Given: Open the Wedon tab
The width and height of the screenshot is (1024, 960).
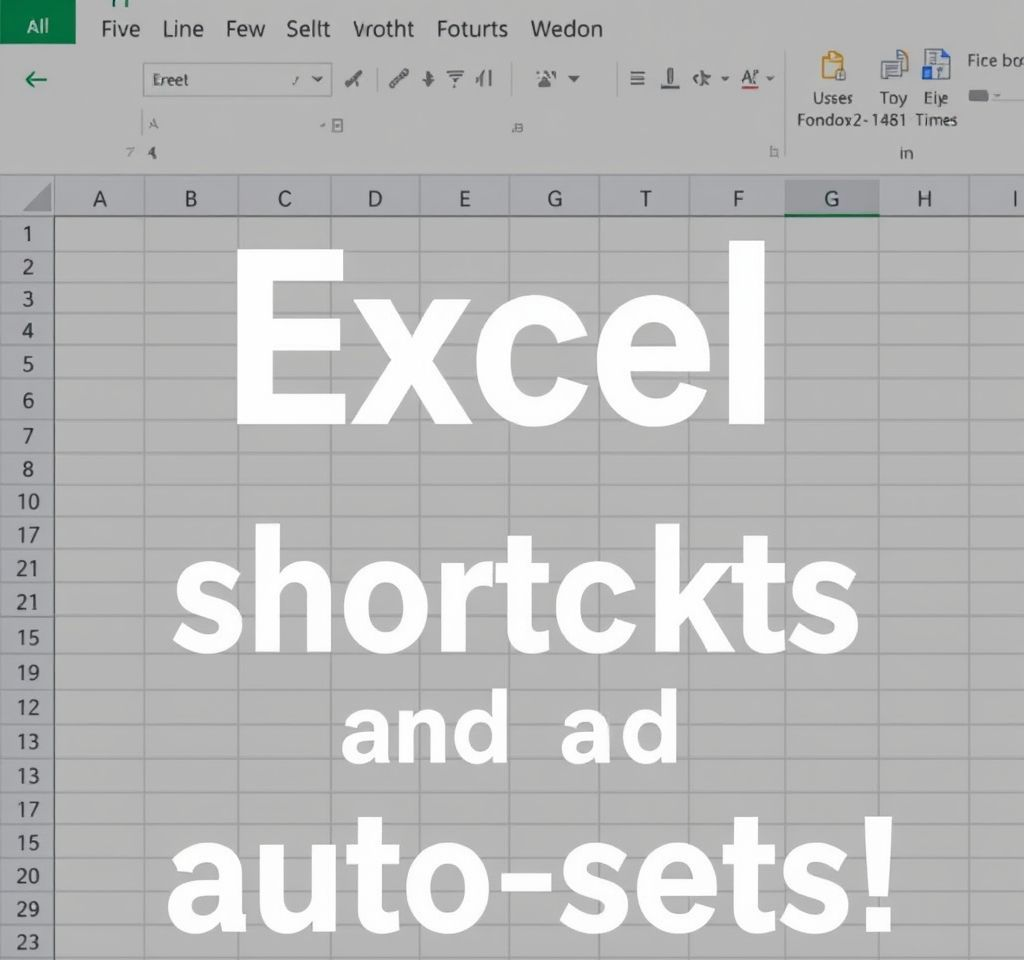Looking at the screenshot, I should 566,29.
